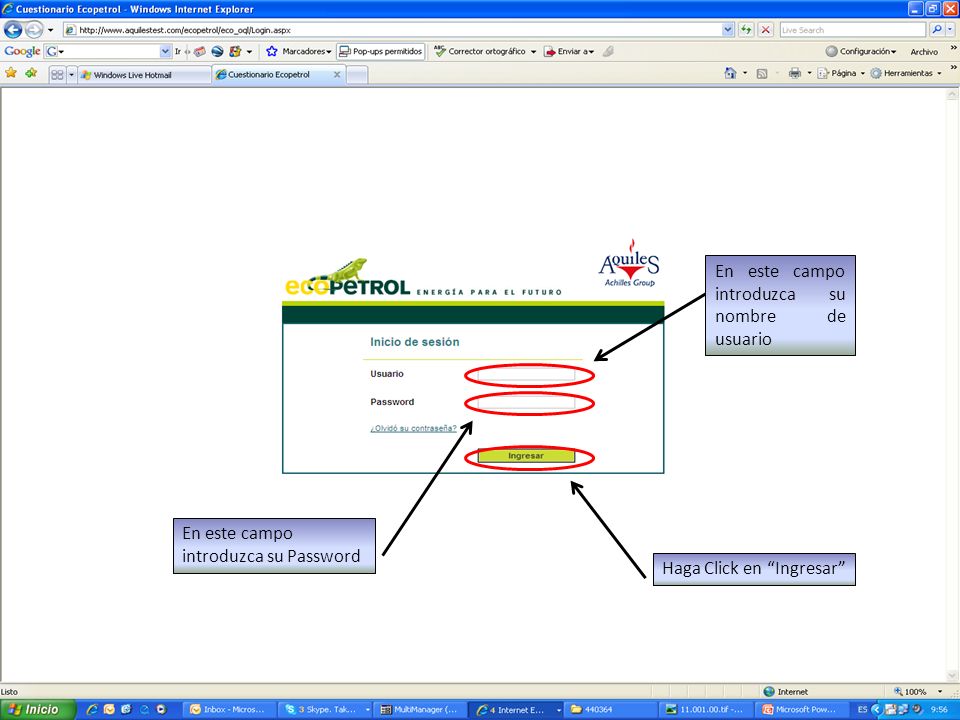
Task: Switch to Windows Live Hotmail tab
Action: coord(144,75)
